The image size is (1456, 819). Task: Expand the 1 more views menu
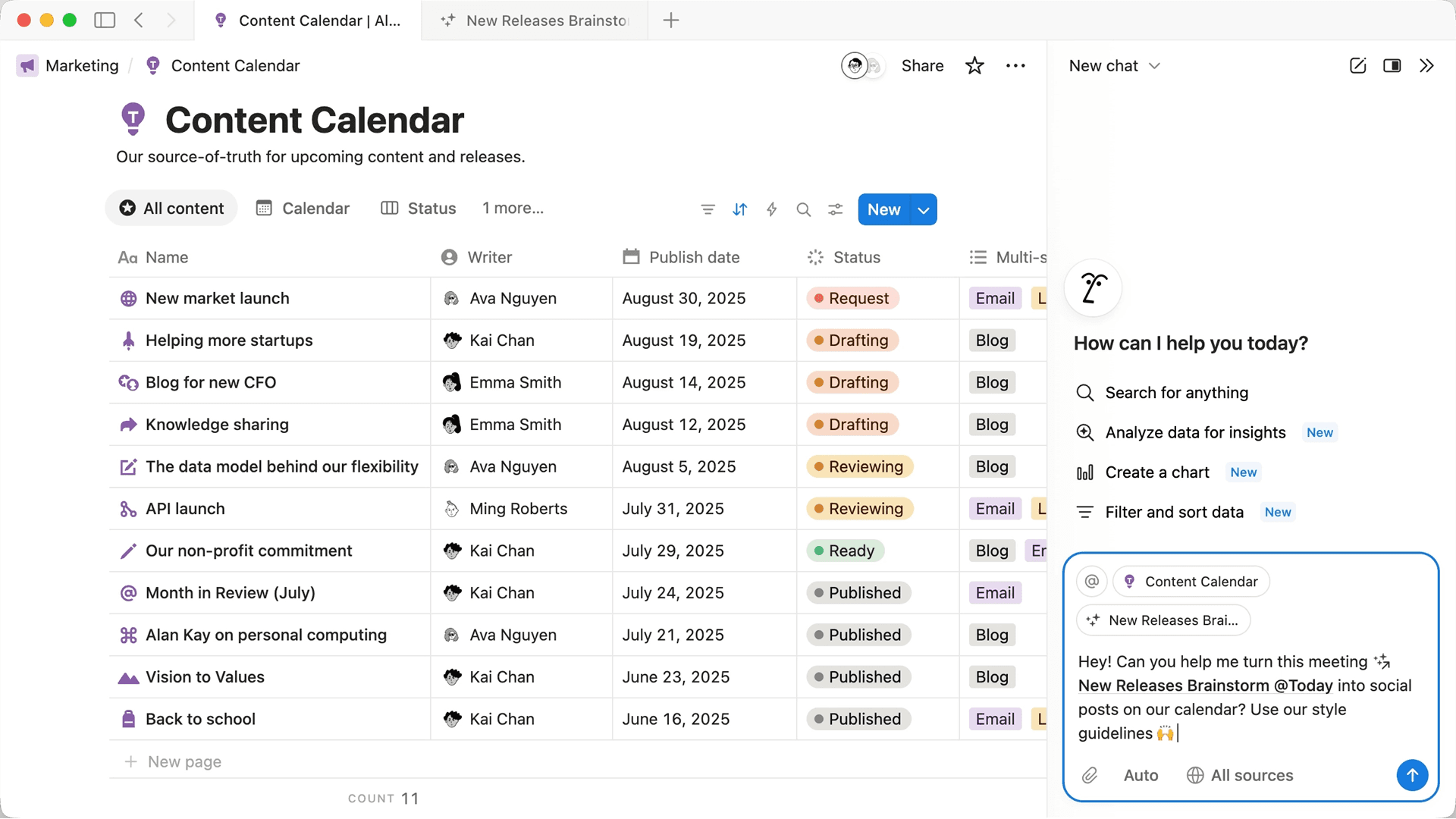(513, 209)
